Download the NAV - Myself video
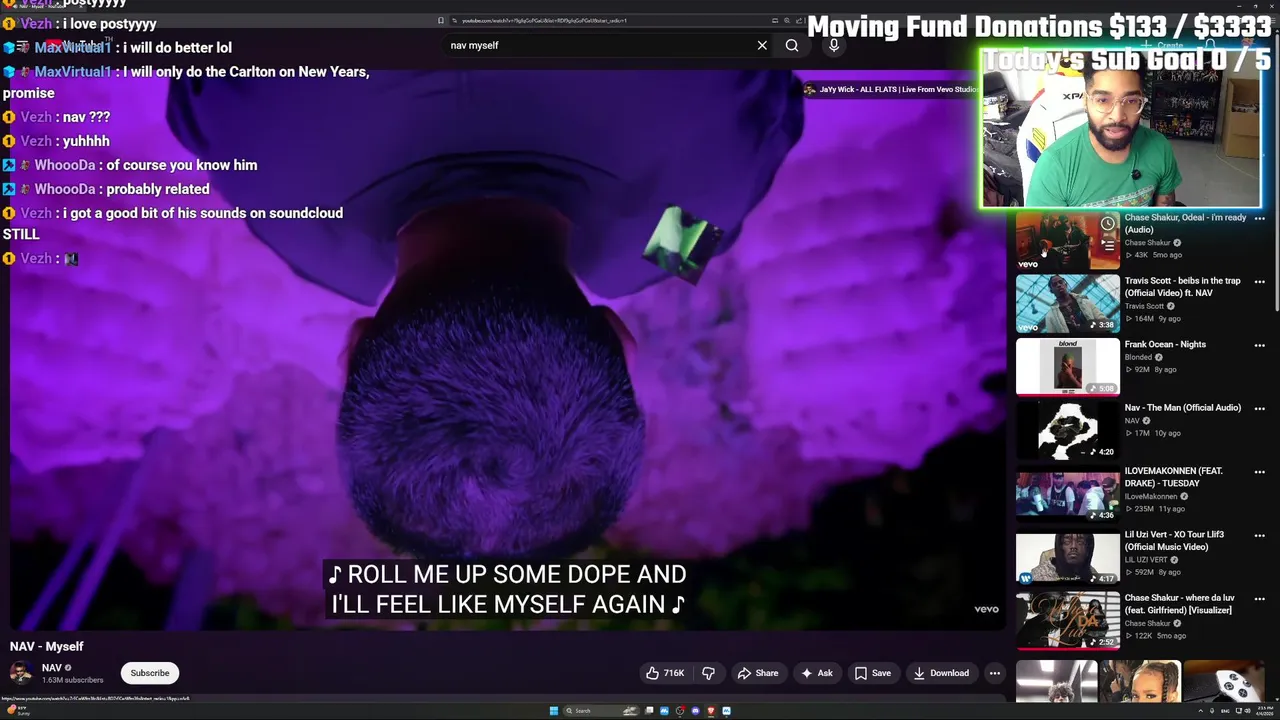 point(941,673)
